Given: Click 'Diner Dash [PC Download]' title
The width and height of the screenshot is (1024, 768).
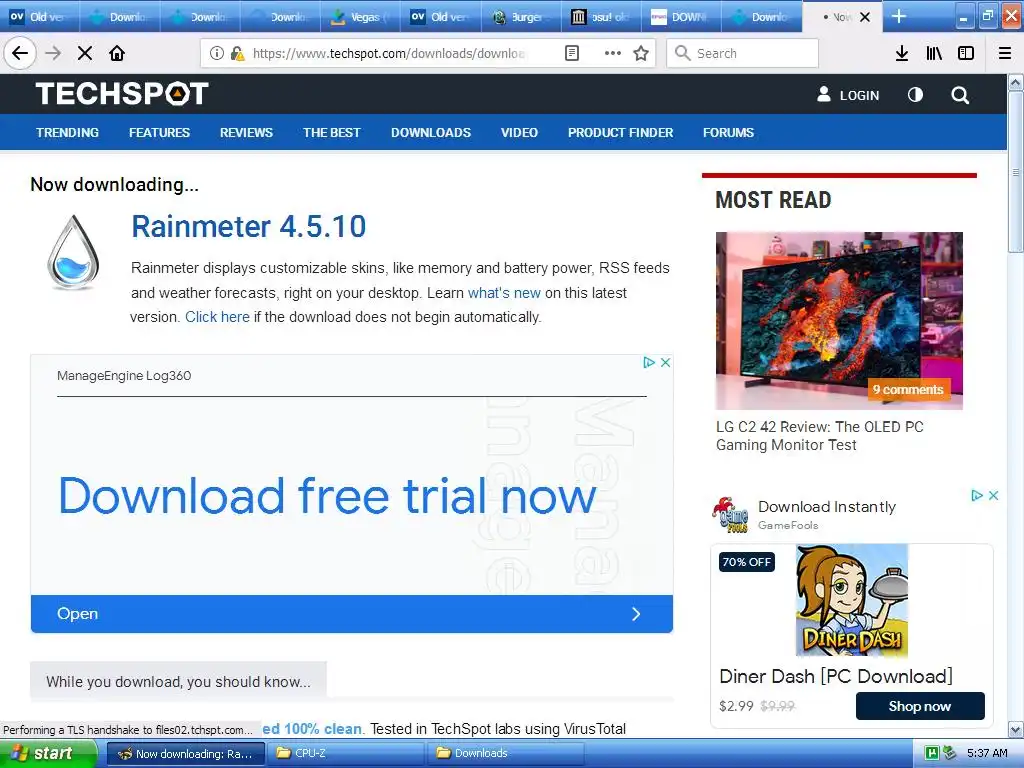Looking at the screenshot, I should point(836,676).
